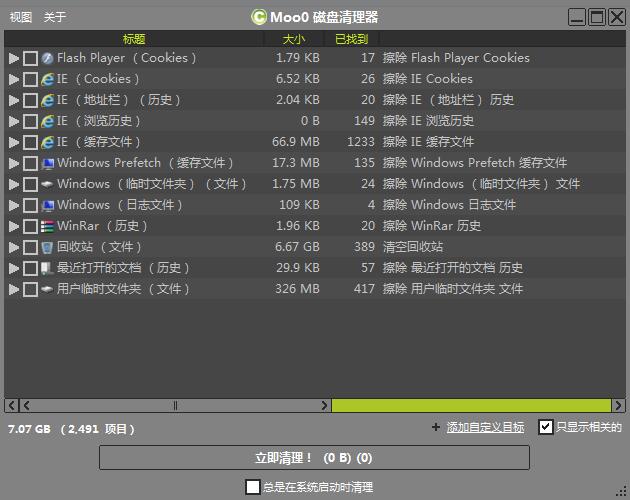Viewport: 630px width, 500px height.
Task: Expand the Windows 临时文件夹 row
Action: (x=13, y=184)
